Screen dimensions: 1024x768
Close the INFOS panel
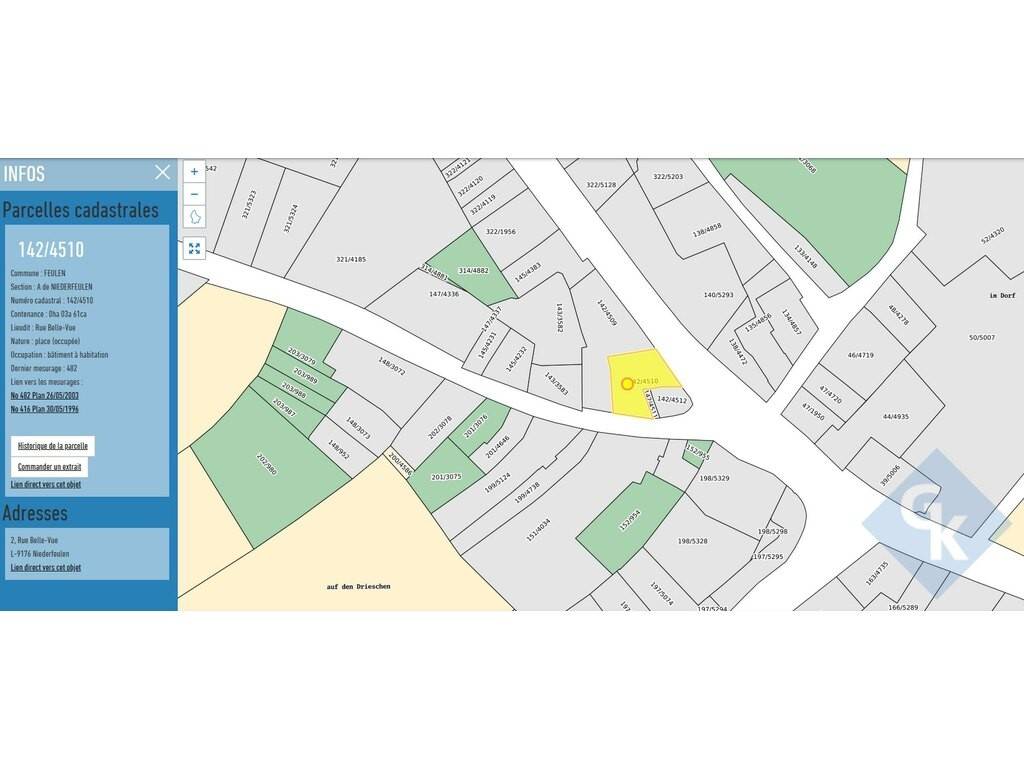[163, 172]
